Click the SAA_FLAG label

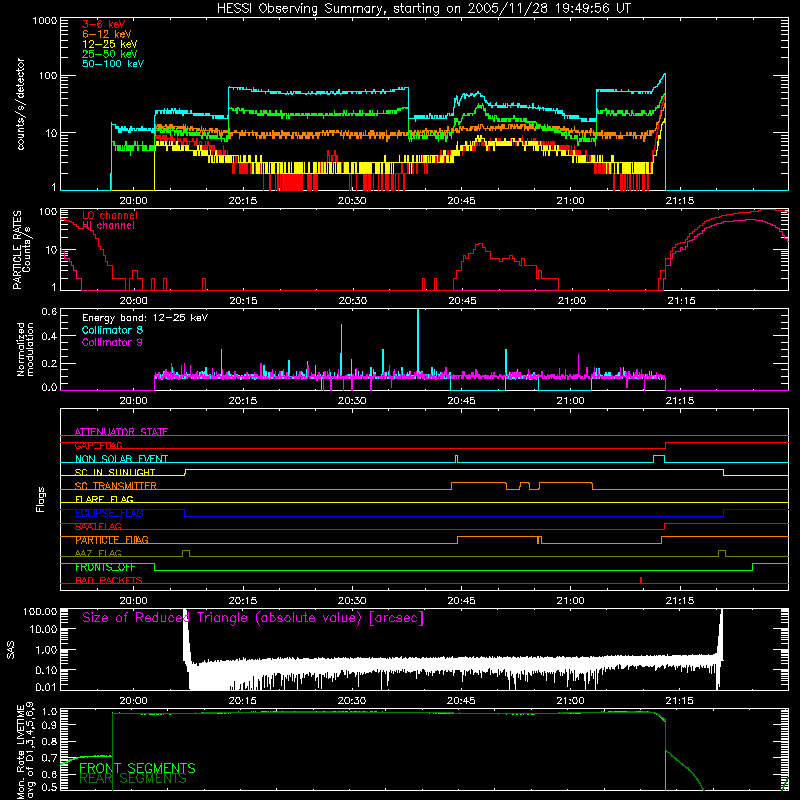tap(98, 527)
